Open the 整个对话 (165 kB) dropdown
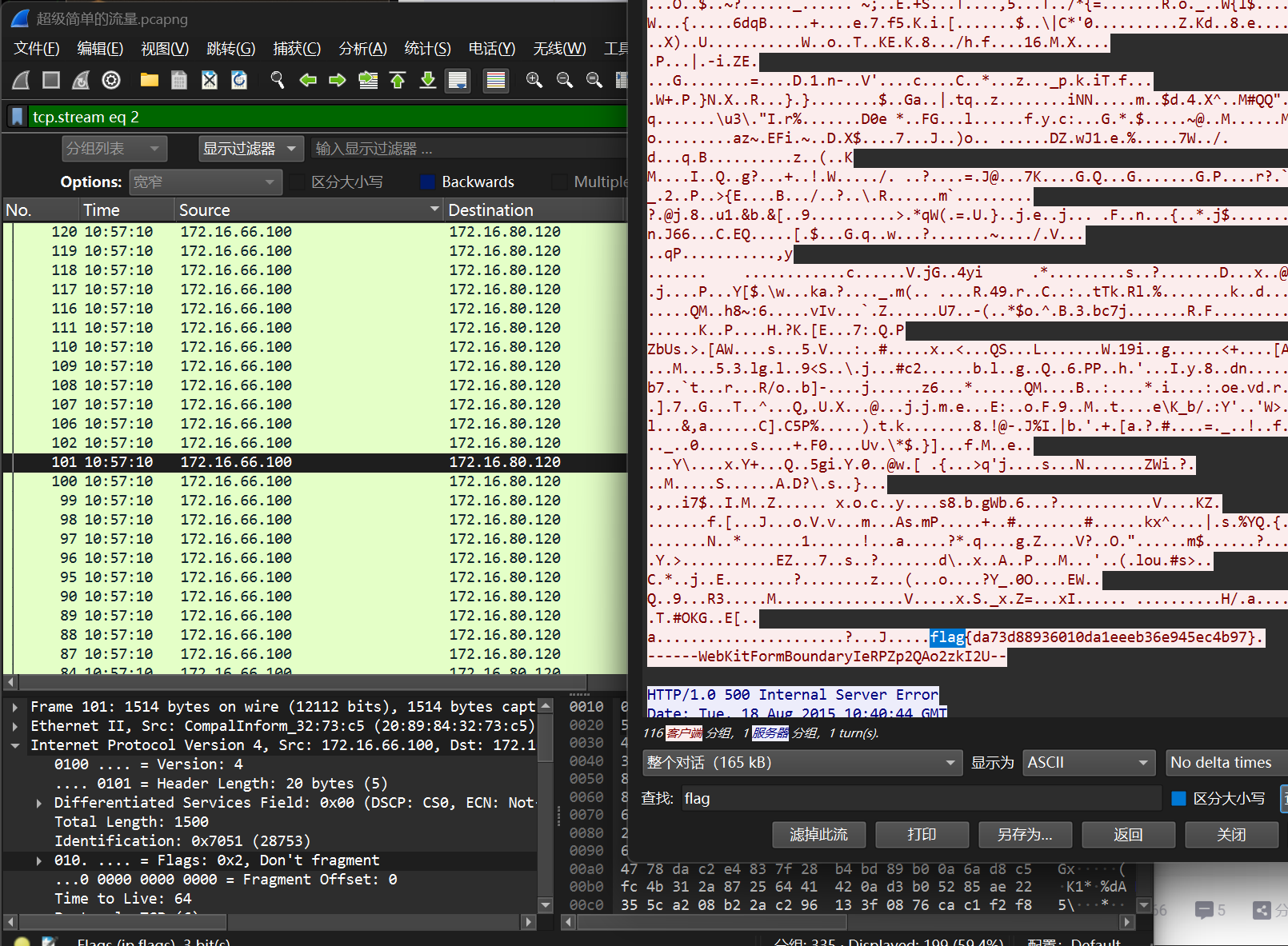 tap(802, 762)
